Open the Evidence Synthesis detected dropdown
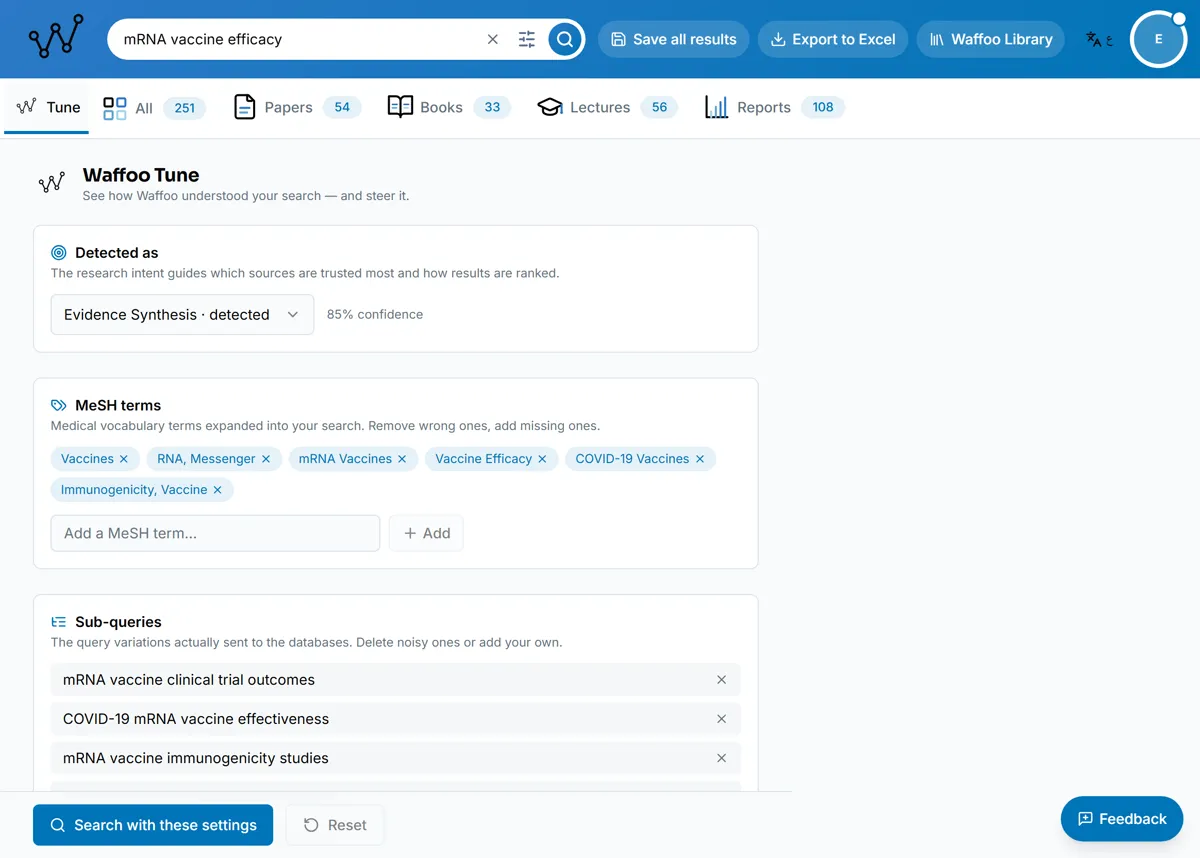1200x858 pixels. 182,314
